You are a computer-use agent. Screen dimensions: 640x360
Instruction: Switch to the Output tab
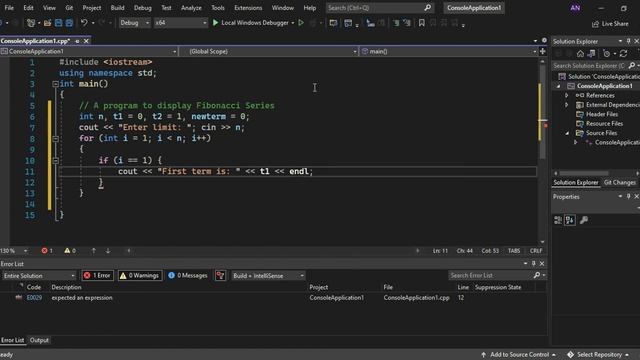tap(39, 340)
